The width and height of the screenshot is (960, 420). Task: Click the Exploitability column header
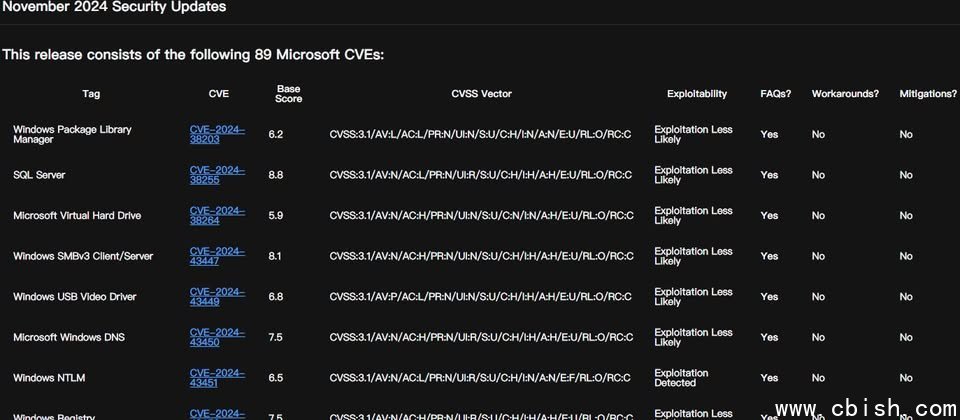697,94
